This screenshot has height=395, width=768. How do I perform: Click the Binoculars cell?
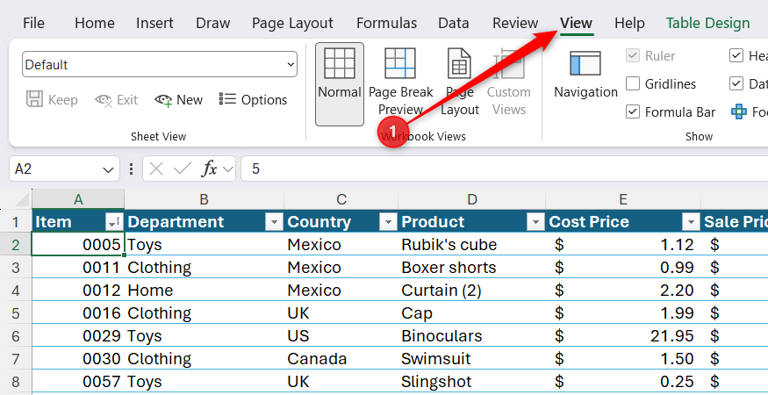coord(472,336)
